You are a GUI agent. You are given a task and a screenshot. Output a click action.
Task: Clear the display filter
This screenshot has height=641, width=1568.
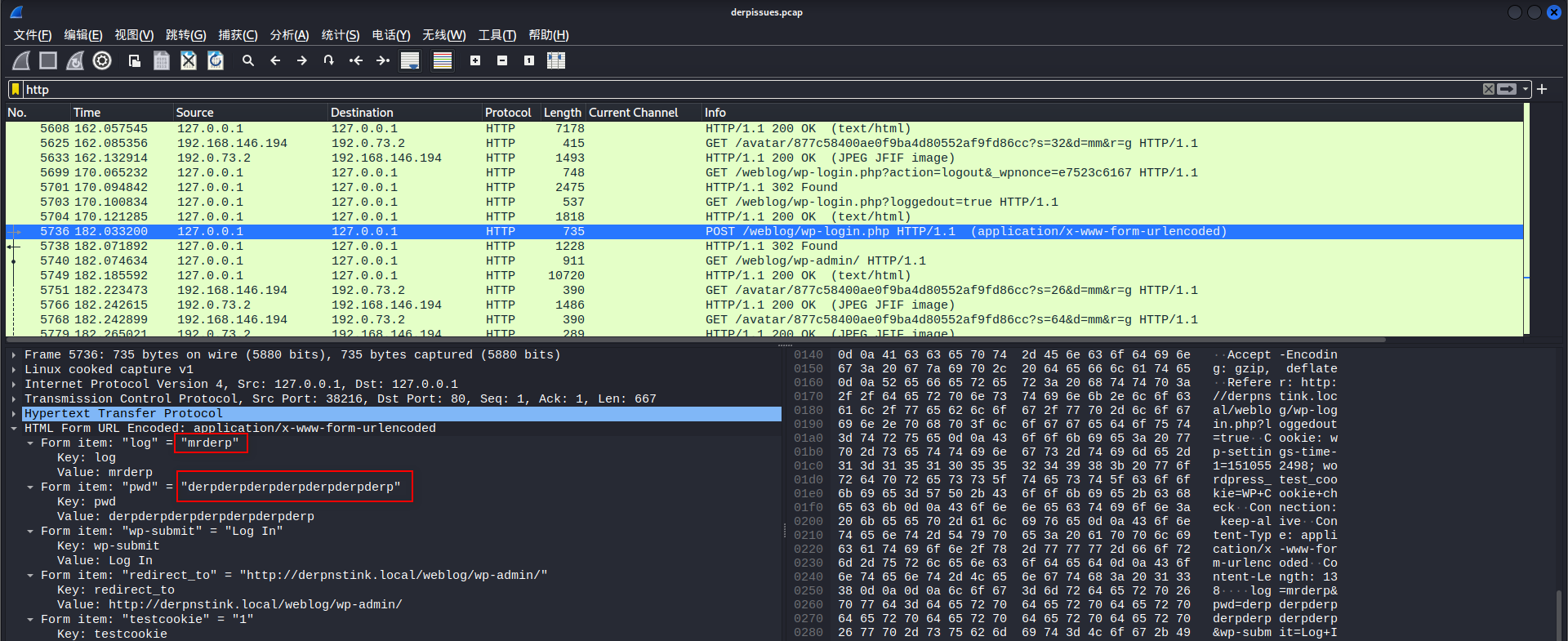click(1489, 89)
